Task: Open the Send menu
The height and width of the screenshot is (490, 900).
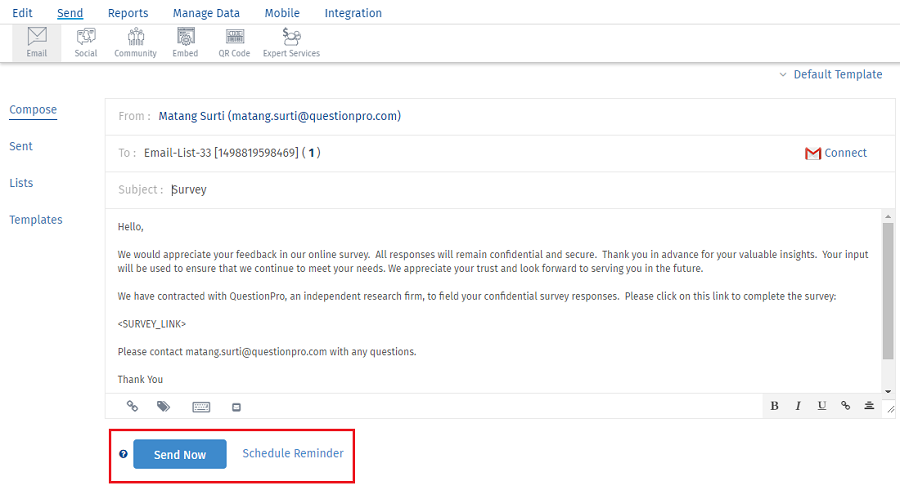Action: click(x=70, y=13)
